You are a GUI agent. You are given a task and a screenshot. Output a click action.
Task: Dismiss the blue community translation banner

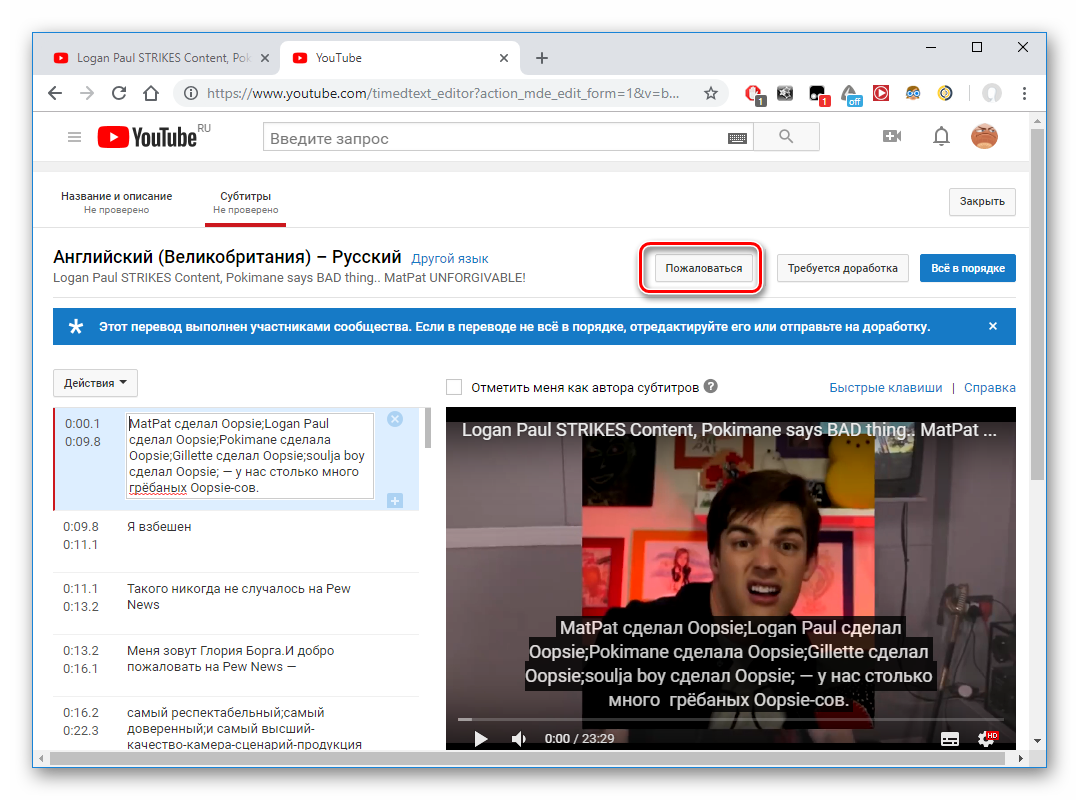pos(992,326)
